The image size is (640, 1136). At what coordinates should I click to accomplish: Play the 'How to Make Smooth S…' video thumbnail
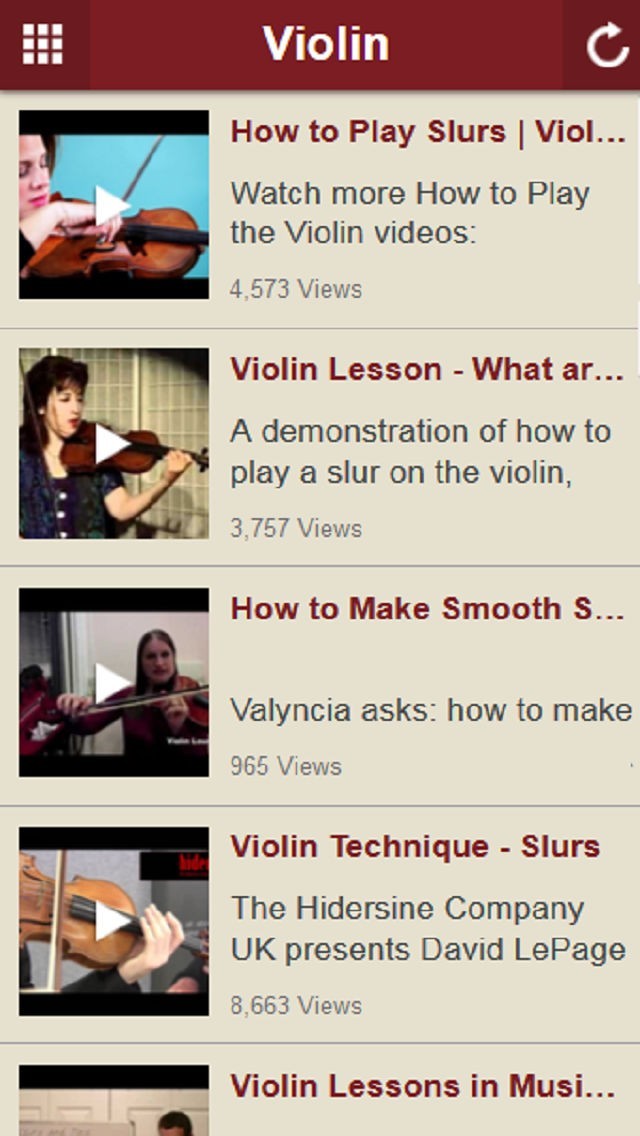[113, 682]
